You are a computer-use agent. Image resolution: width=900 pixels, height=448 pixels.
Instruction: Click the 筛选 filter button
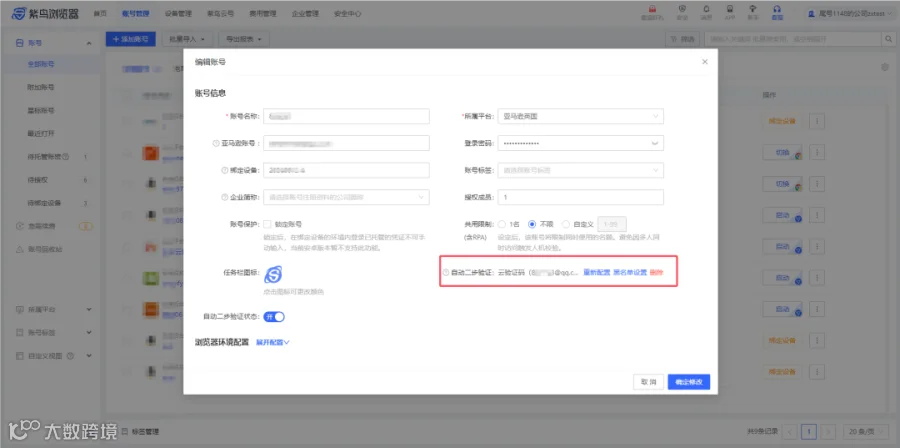pos(682,39)
